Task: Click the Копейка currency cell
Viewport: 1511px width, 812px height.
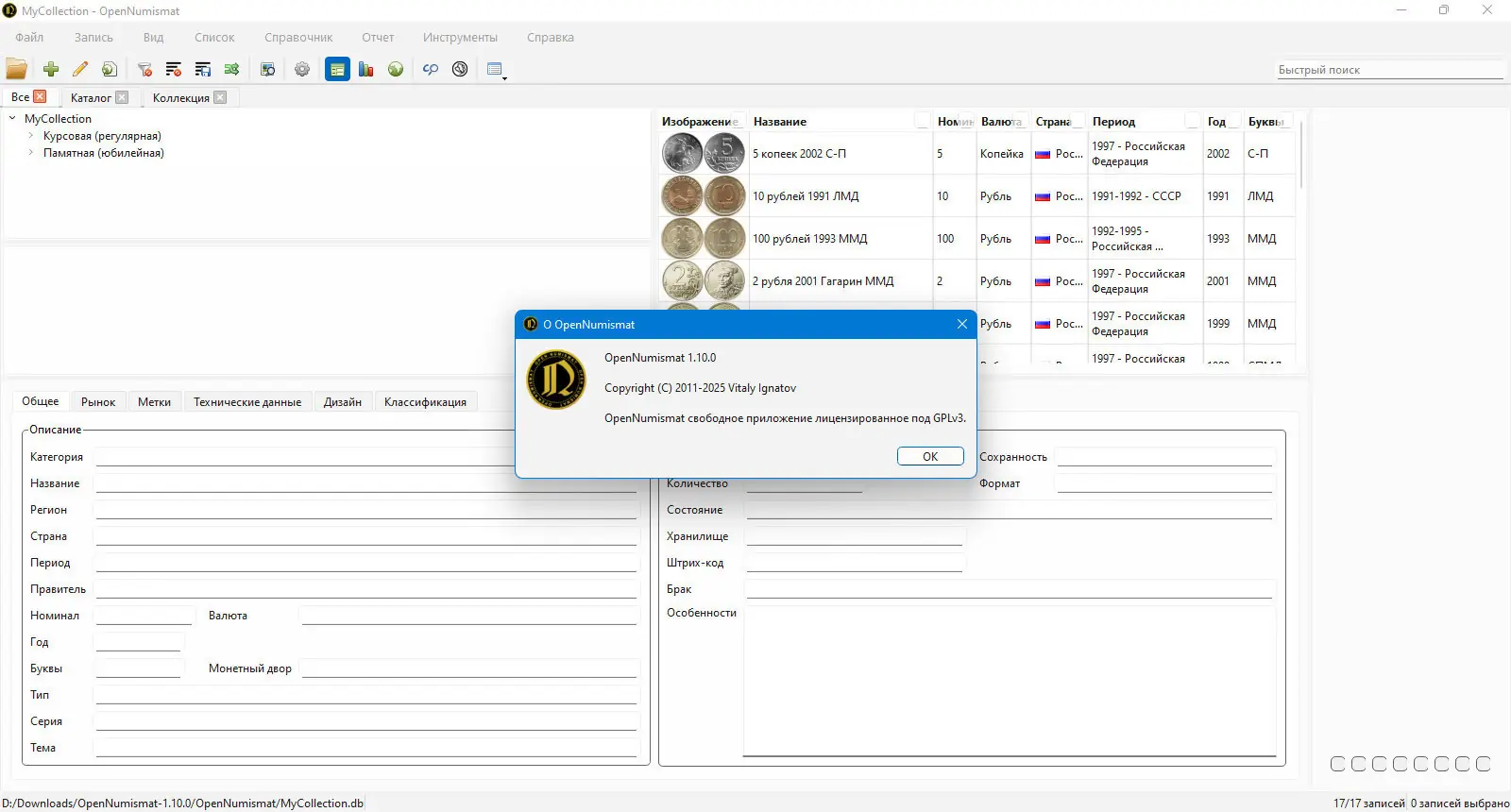Action: 1002,154
